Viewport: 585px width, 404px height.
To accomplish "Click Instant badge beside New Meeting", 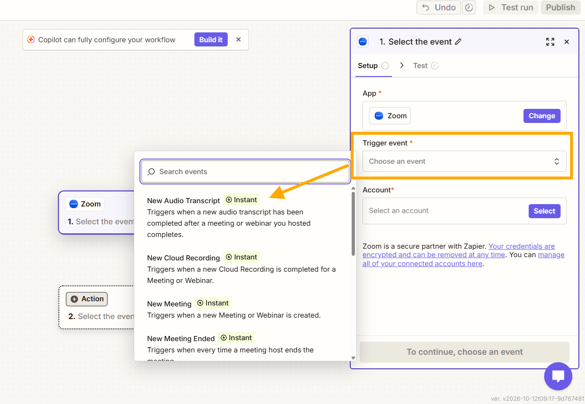I will coord(213,303).
